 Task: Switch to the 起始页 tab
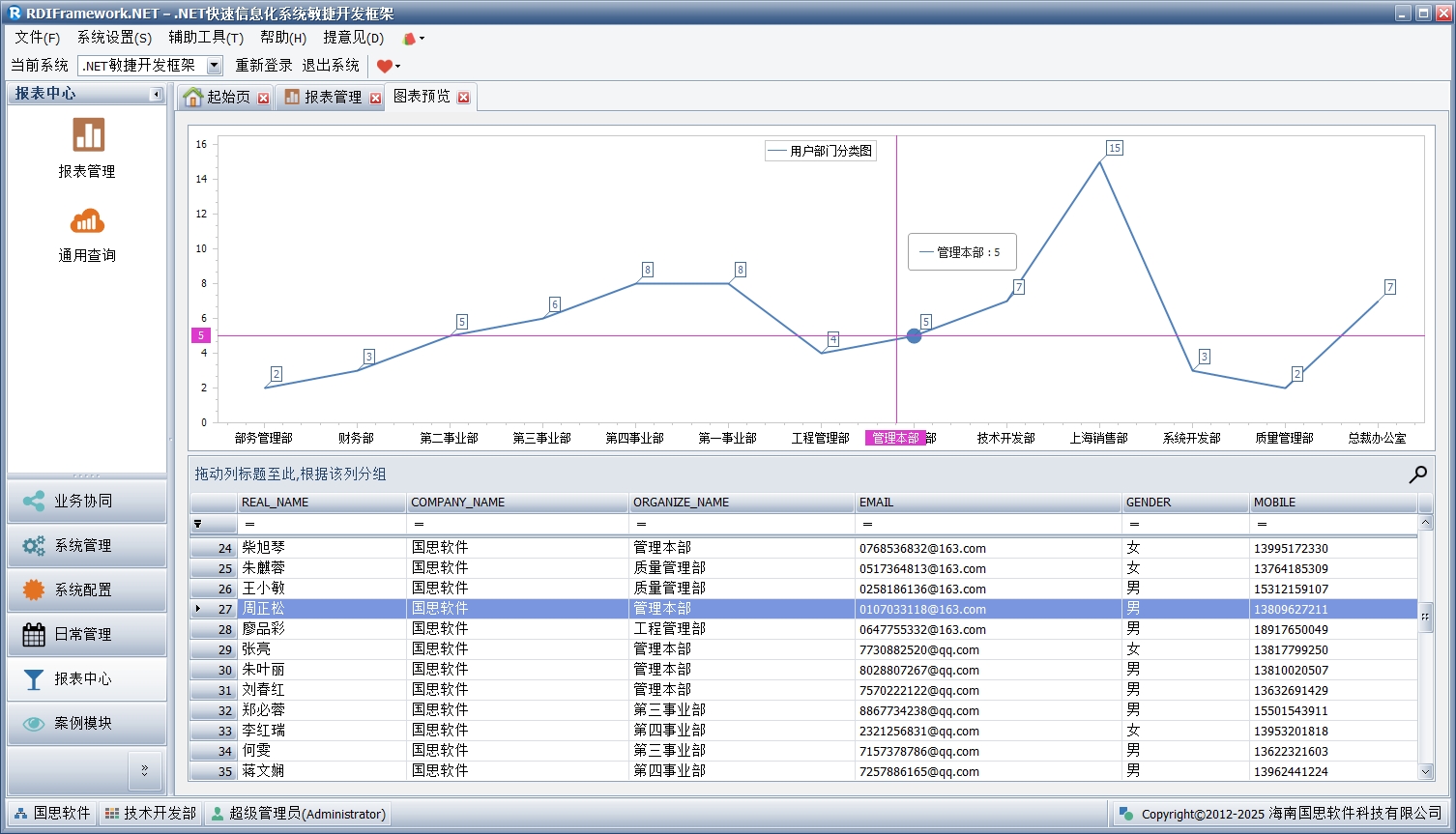(x=225, y=96)
